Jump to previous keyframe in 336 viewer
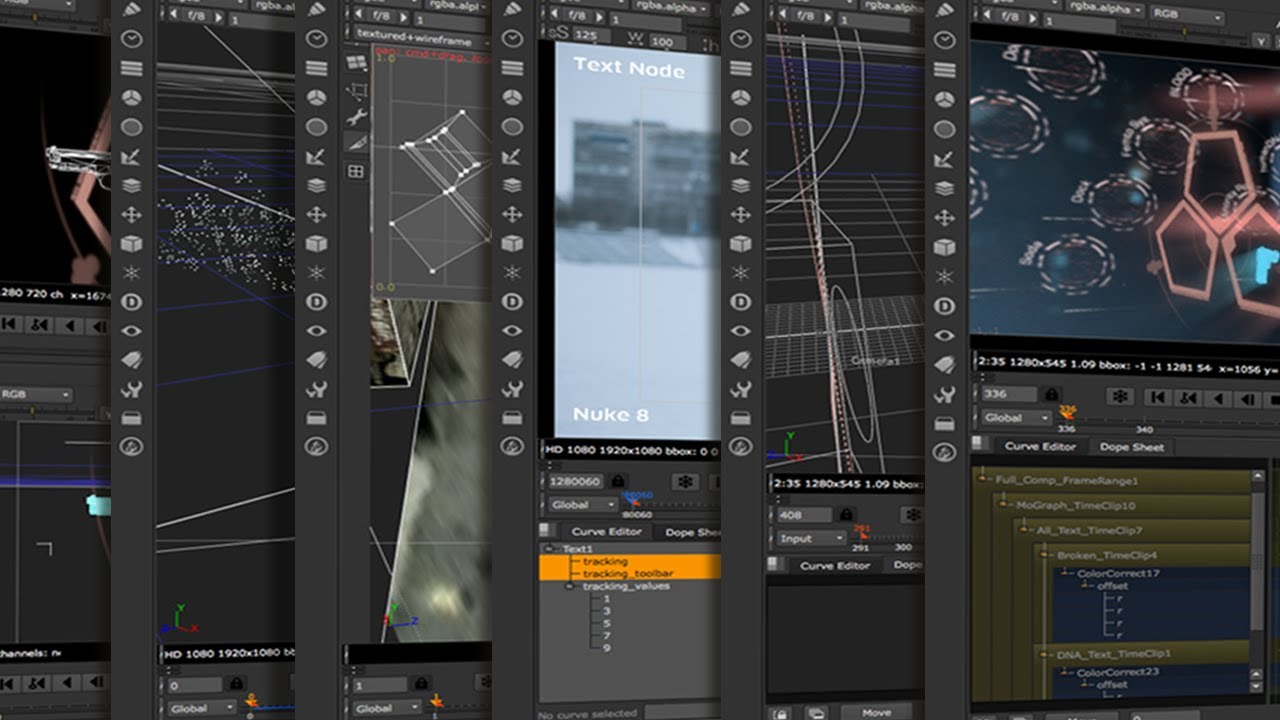Image resolution: width=1280 pixels, height=720 pixels. [1187, 397]
